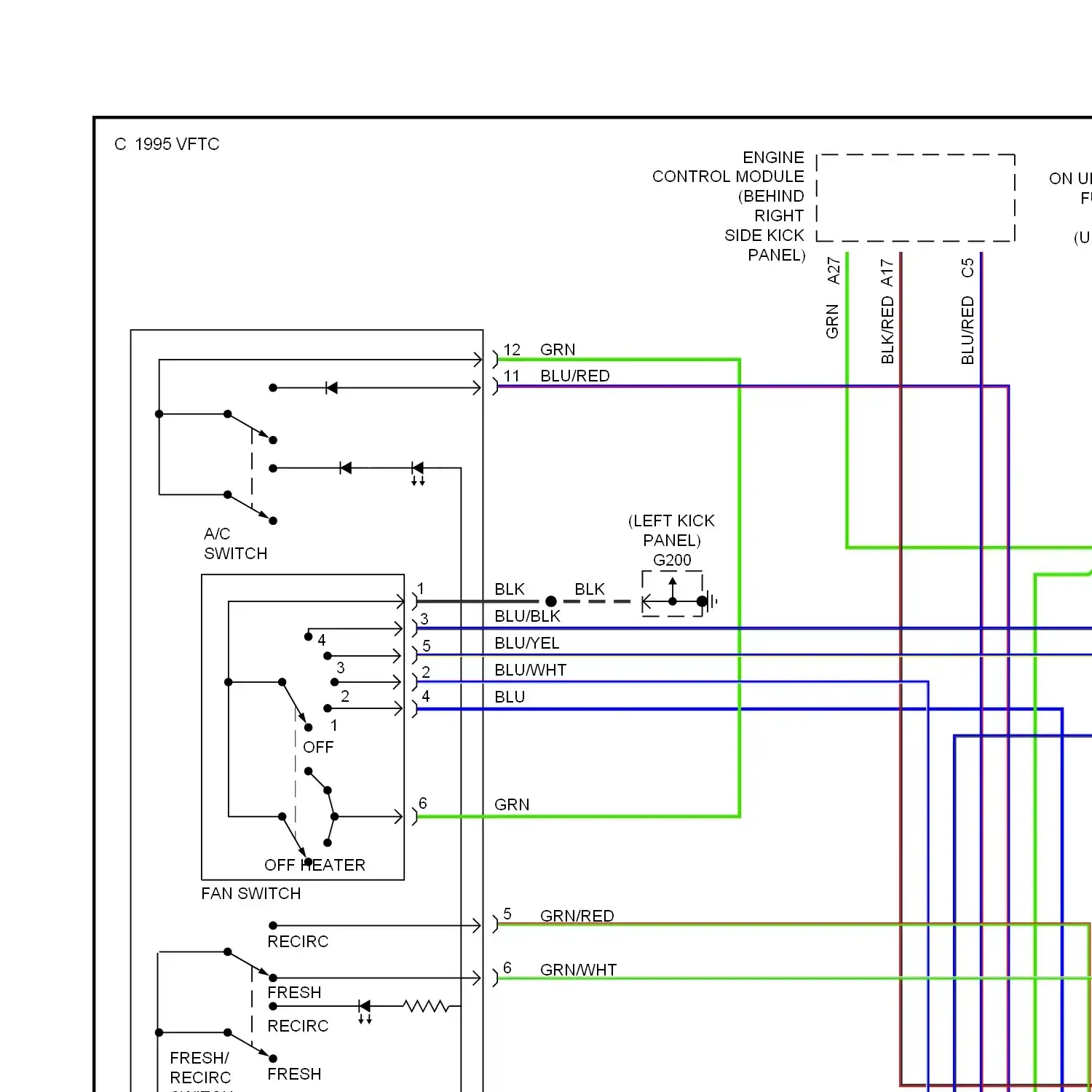Click the vertical "C5" pin label

[x=968, y=268]
